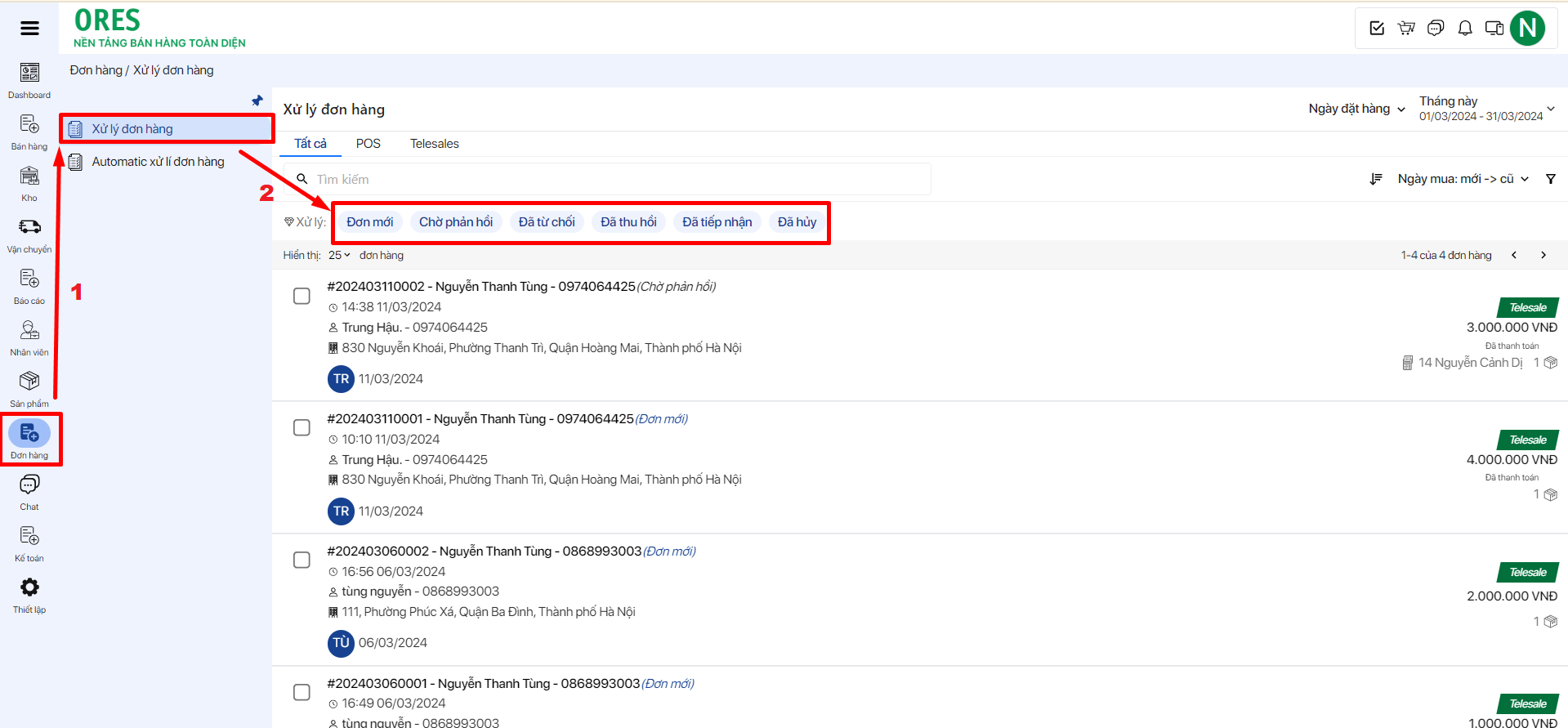
Task: Expand the Ngày đặt hàng dropdown
Action: 1356,109
